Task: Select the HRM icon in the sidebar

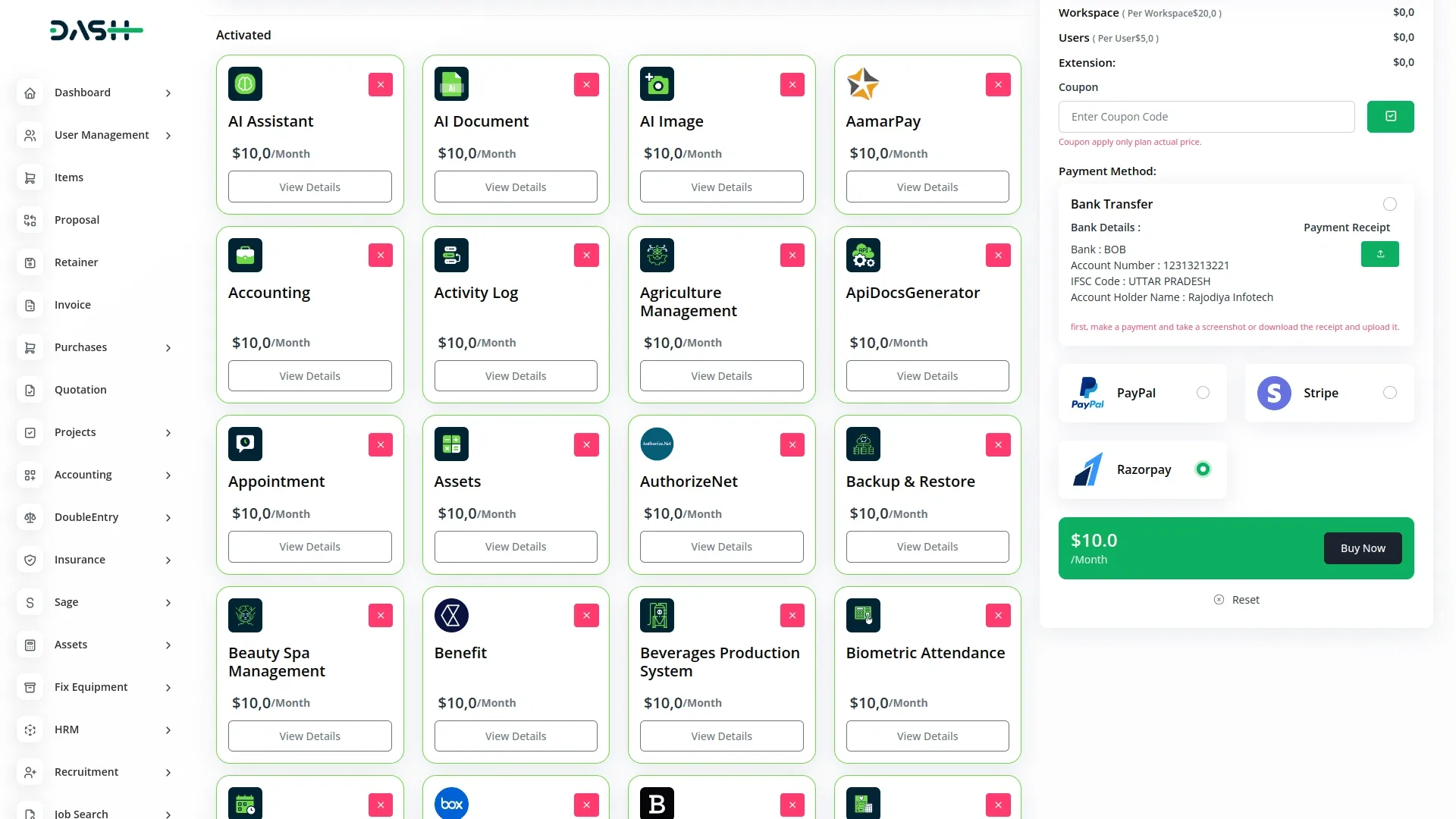Action: pos(30,730)
